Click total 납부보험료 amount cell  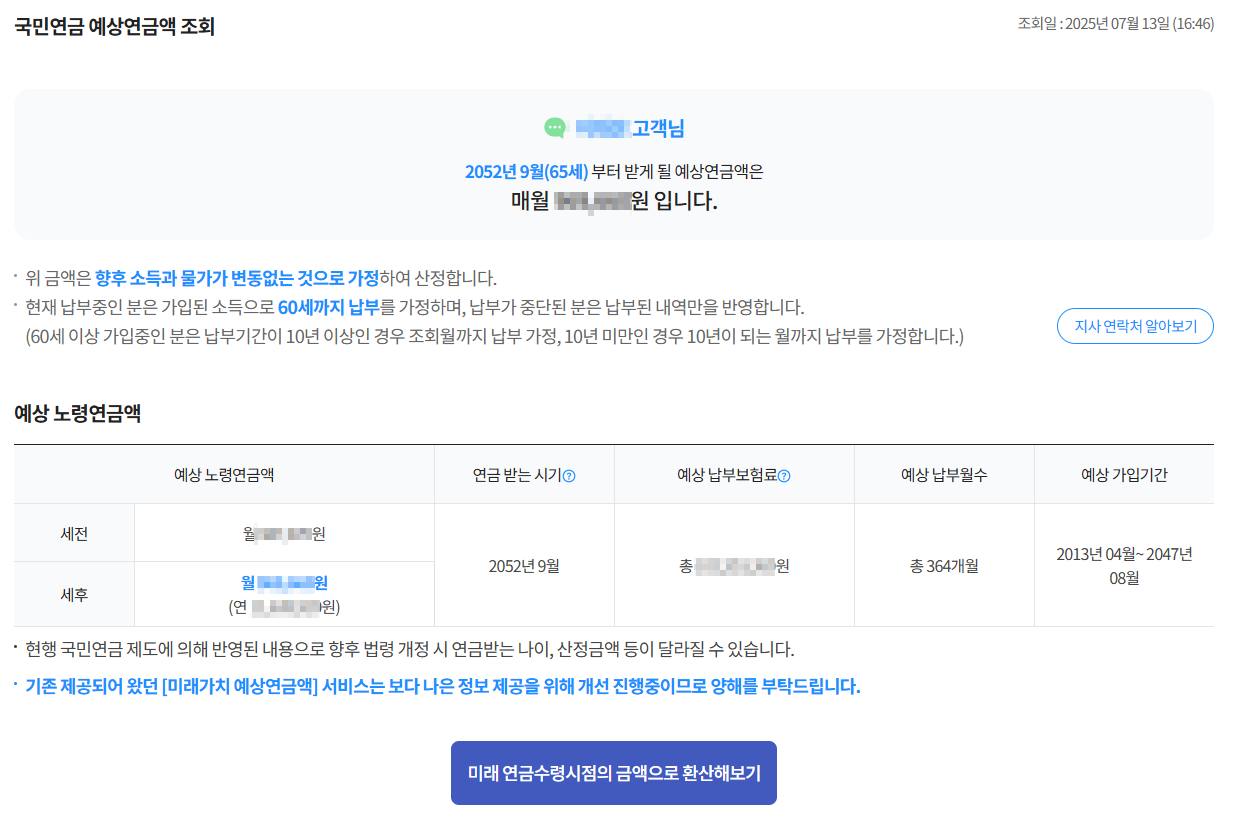click(x=734, y=566)
